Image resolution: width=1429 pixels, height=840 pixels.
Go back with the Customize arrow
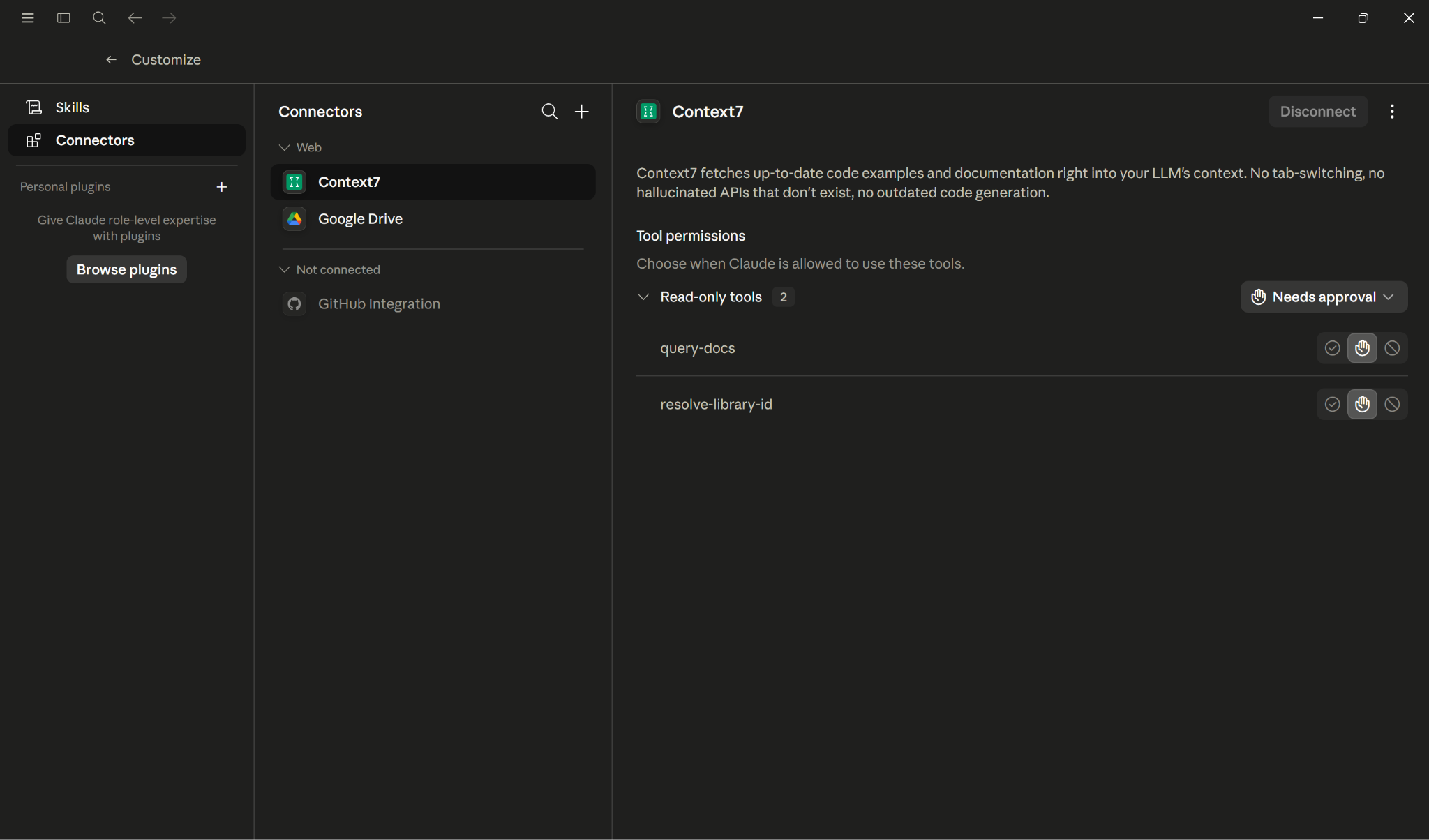[x=111, y=60]
